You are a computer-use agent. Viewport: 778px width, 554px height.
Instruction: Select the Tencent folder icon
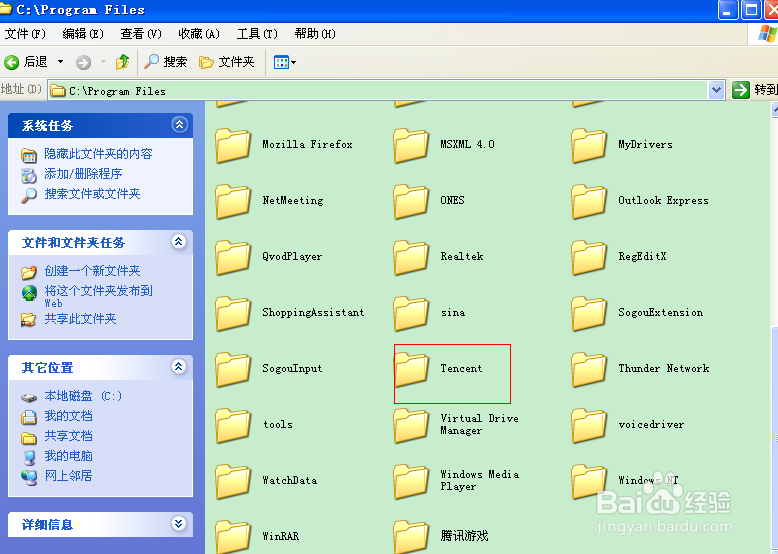pos(411,369)
